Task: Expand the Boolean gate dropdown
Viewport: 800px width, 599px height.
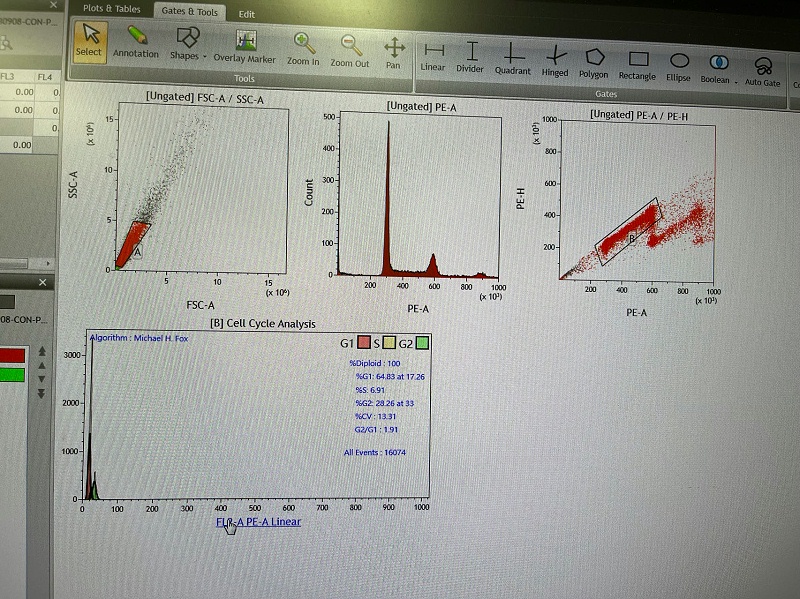Action: click(x=718, y=67)
